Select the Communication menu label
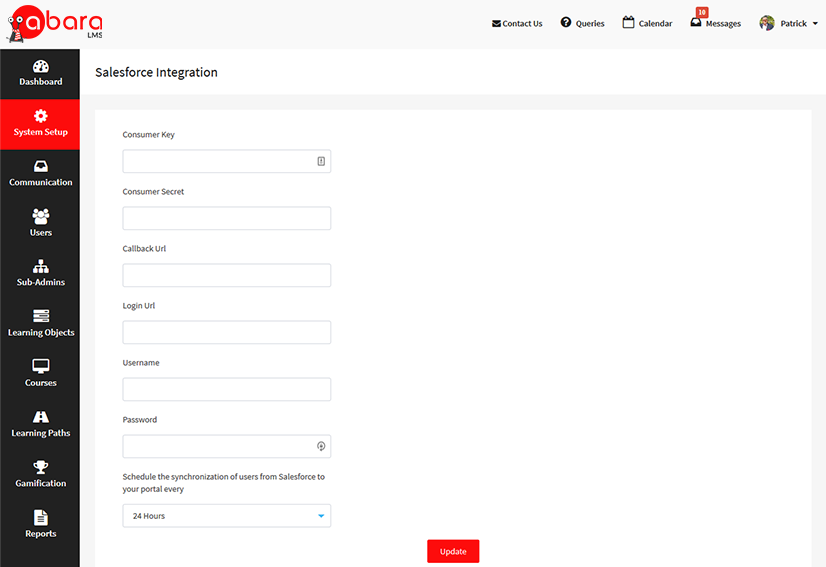This screenshot has width=826, height=567. (41, 182)
